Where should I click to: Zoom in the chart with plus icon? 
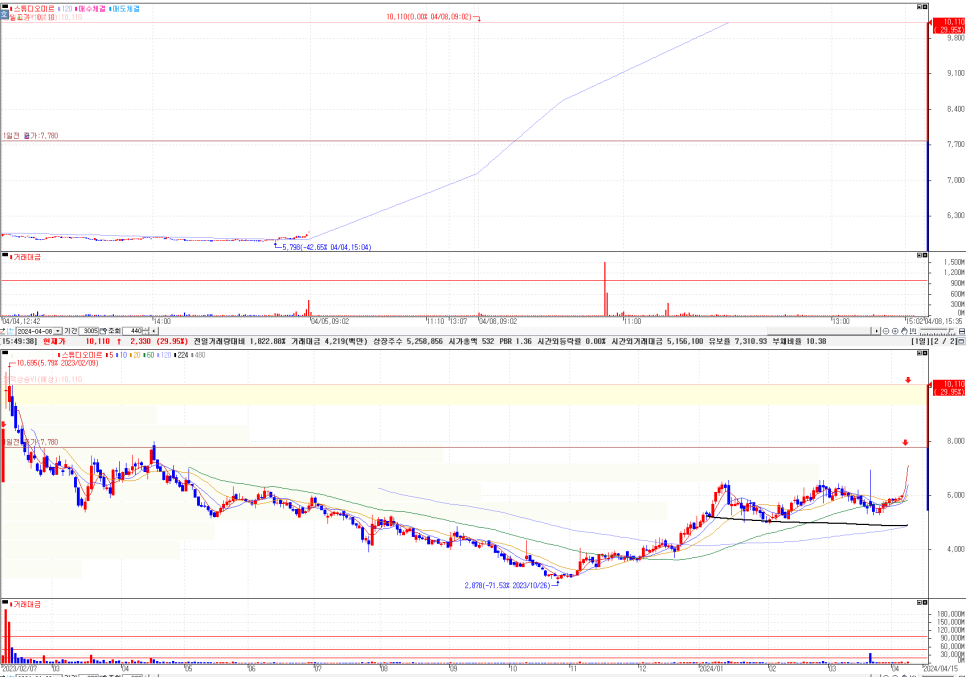pos(895,331)
